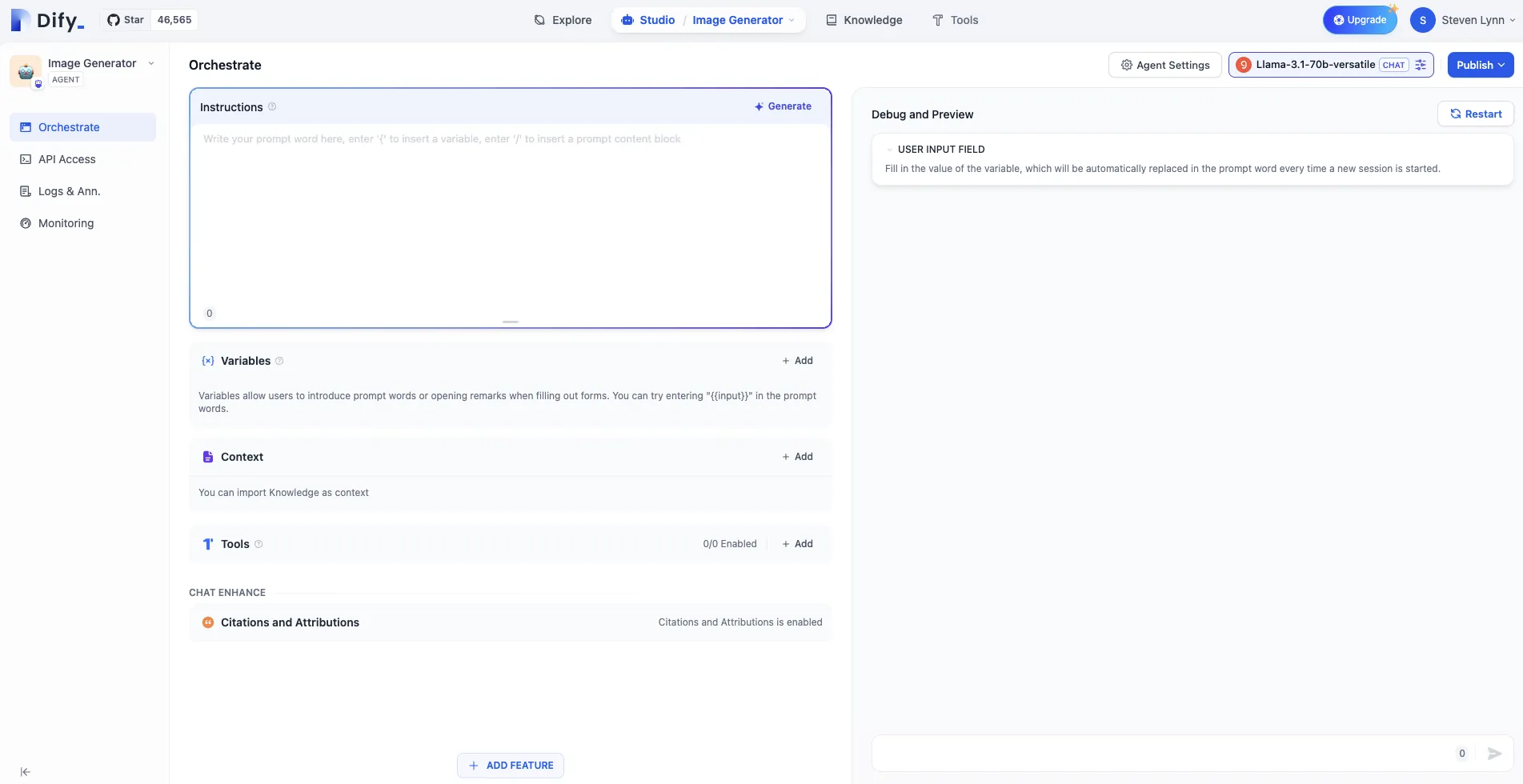Collapse the User Input Field section
The height and width of the screenshot is (784, 1523).
pyautogui.click(x=889, y=150)
